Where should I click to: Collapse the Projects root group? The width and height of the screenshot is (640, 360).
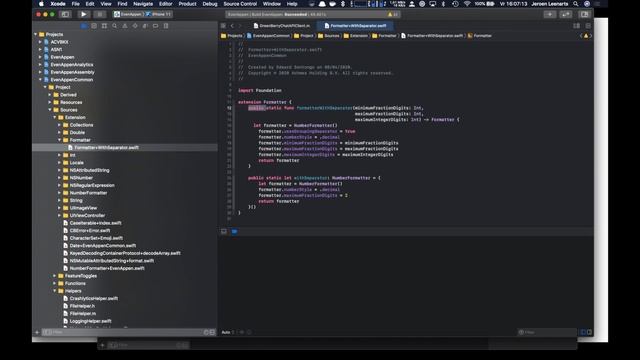pyautogui.click(x=36, y=34)
